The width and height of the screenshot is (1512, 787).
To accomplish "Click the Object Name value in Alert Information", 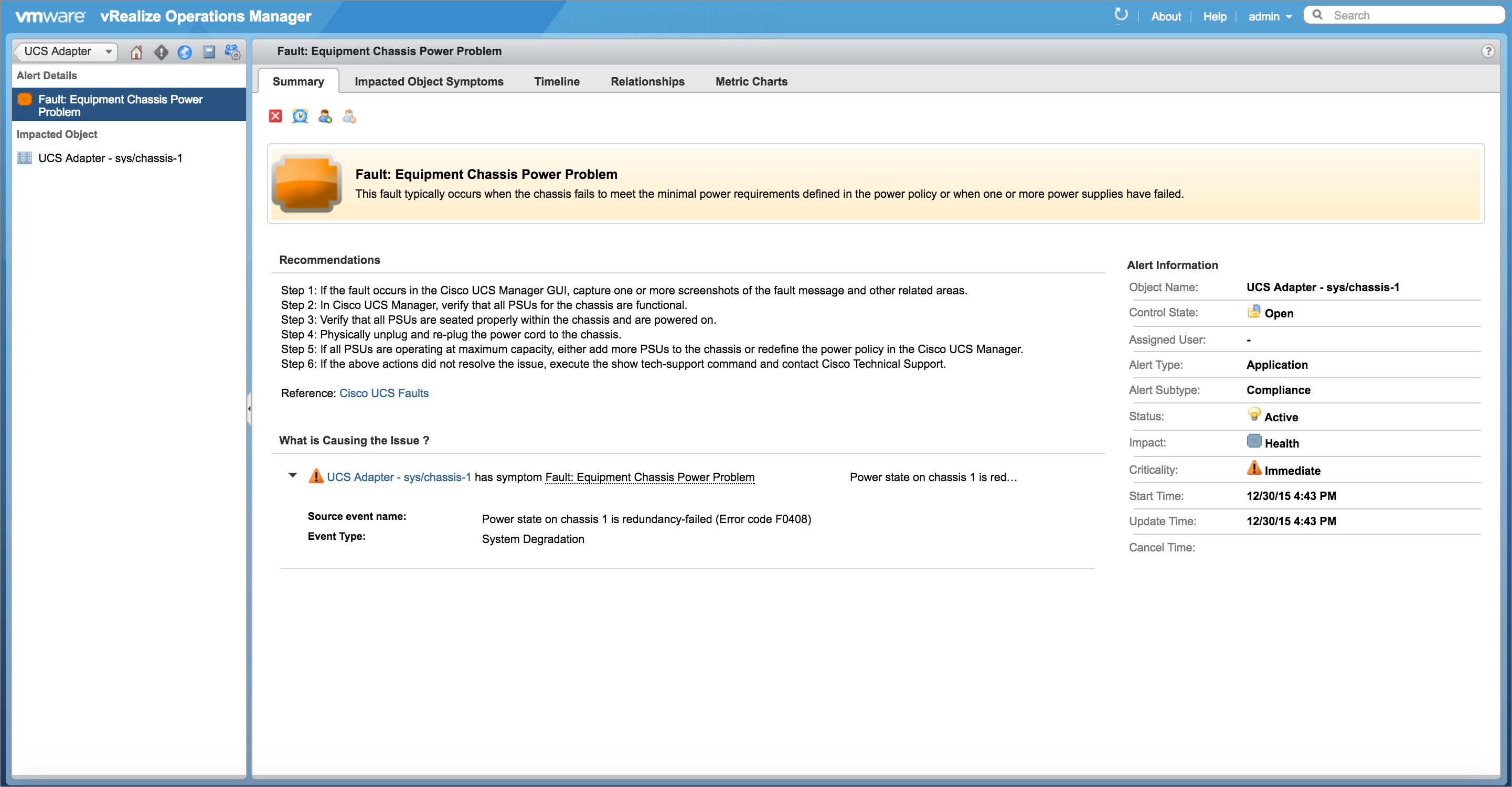I will click(x=1323, y=287).
